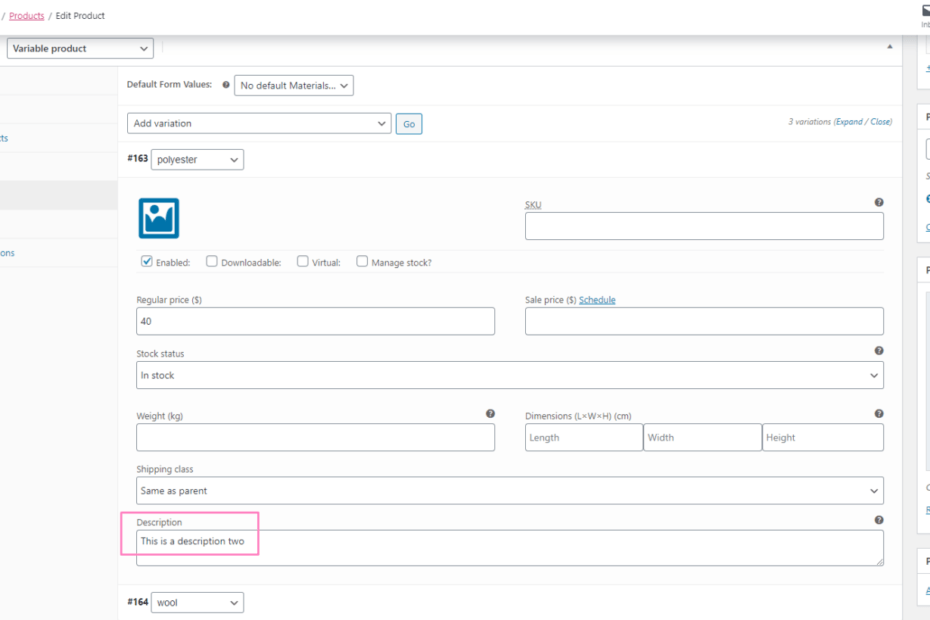Click the variation image upload placeholder
The width and height of the screenshot is (930, 620).
pyautogui.click(x=159, y=218)
